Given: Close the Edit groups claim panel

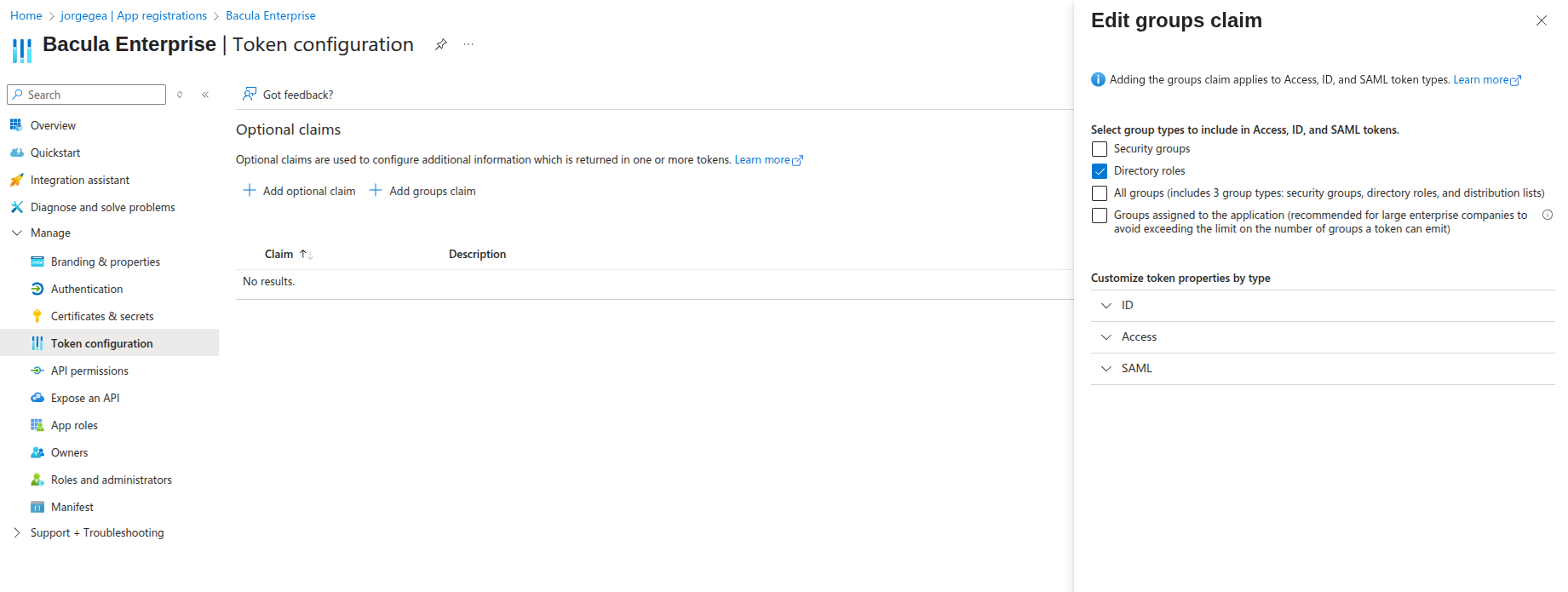Looking at the screenshot, I should click(x=1541, y=20).
